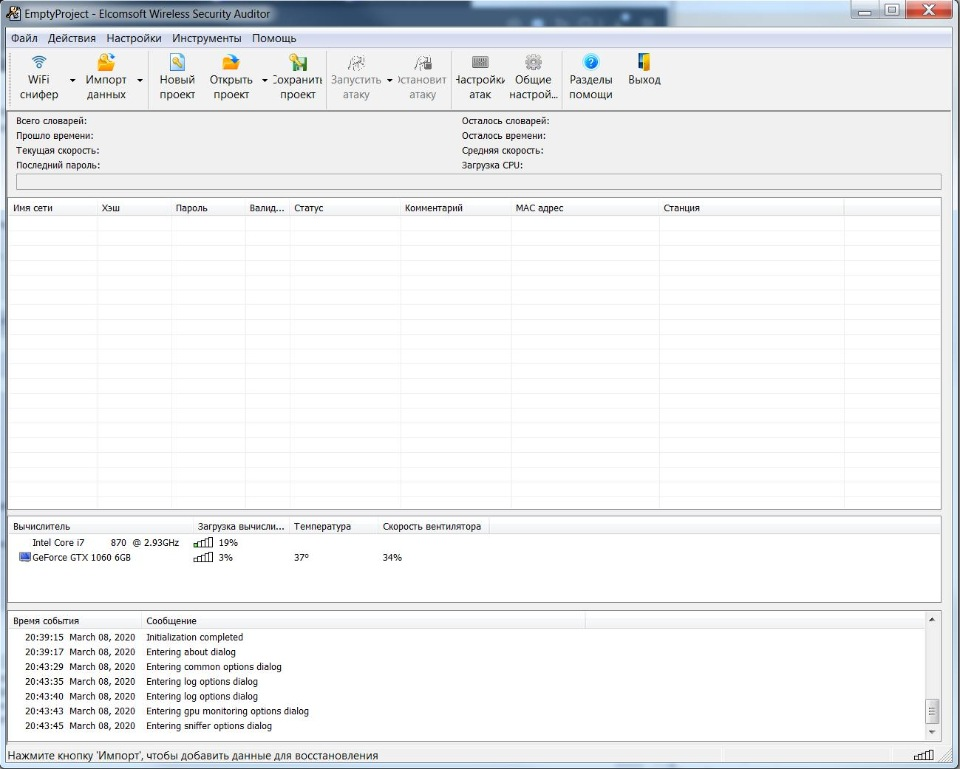The height and width of the screenshot is (769, 960).
Task: Click status bar signal strength icon
Action: (x=923, y=755)
